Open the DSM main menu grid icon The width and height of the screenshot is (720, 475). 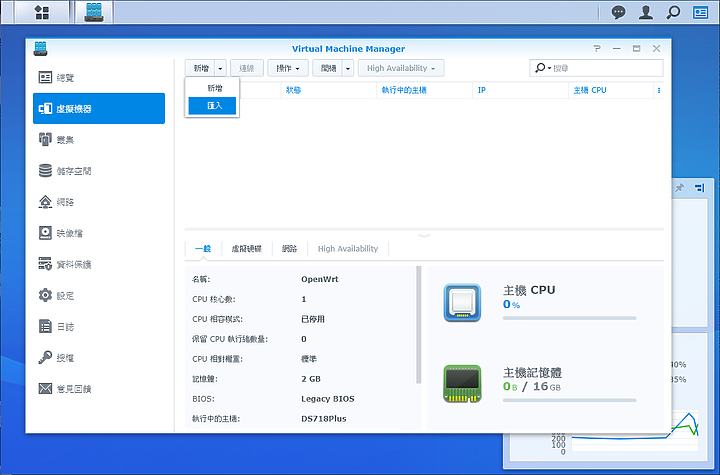pyautogui.click(x=42, y=12)
